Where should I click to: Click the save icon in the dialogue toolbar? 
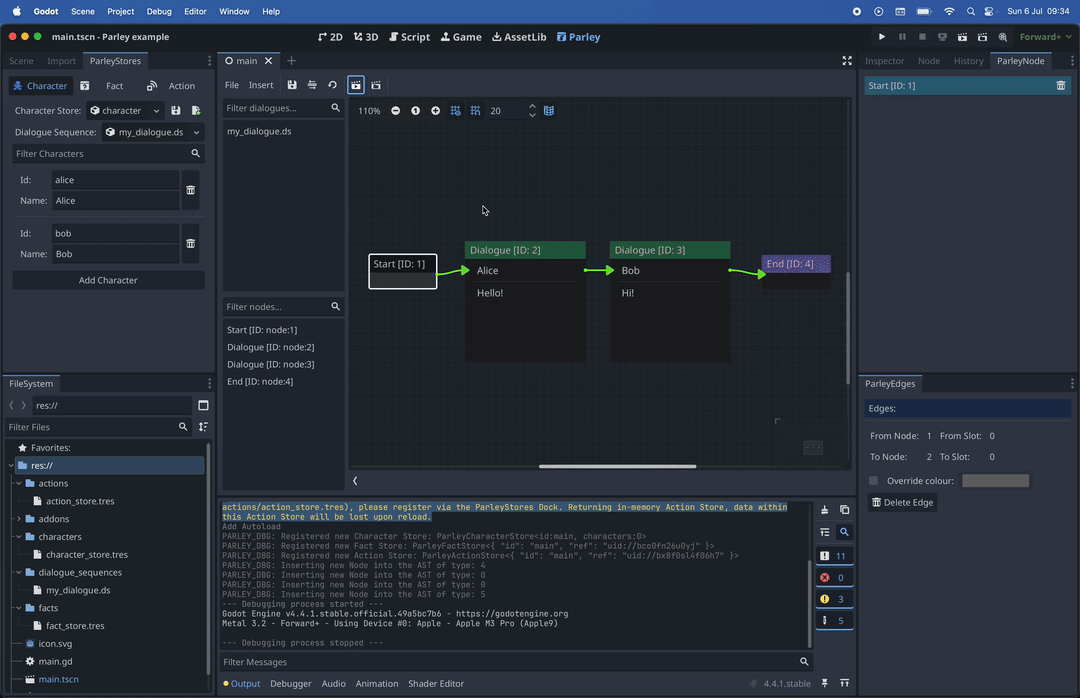[x=292, y=85]
